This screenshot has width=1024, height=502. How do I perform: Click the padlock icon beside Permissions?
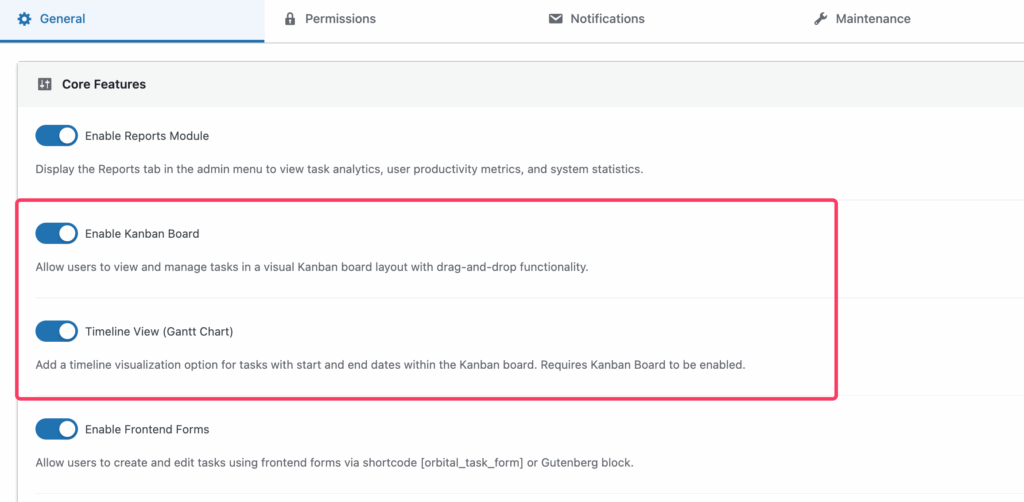290,19
